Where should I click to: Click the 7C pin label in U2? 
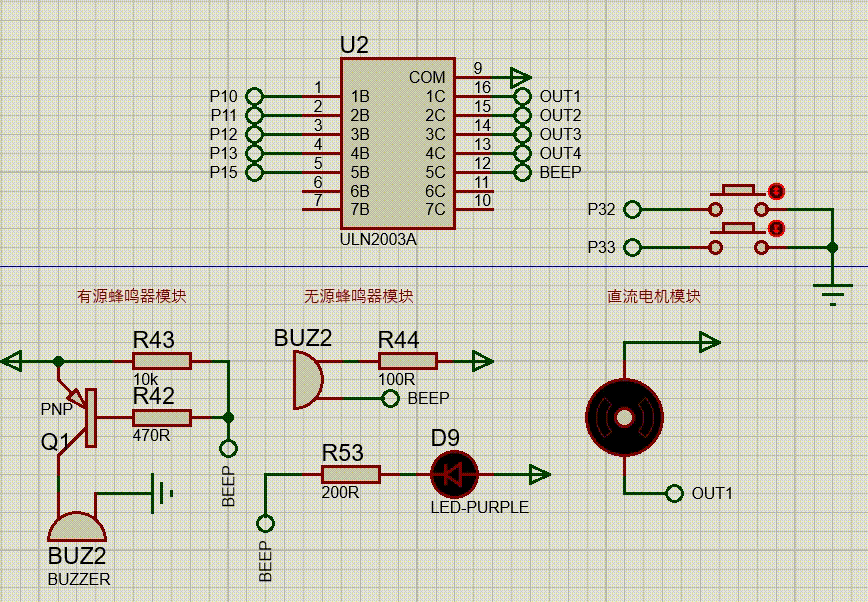click(435, 209)
